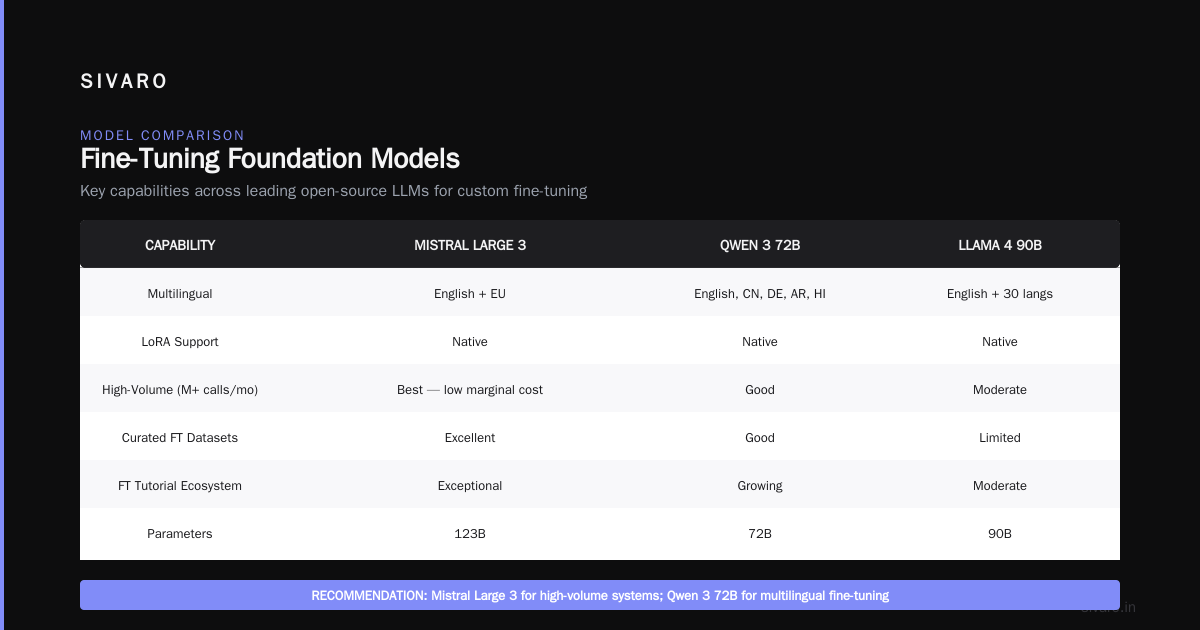This screenshot has width=1200, height=630.
Task: Click the Parameters row label
Action: [180, 534]
